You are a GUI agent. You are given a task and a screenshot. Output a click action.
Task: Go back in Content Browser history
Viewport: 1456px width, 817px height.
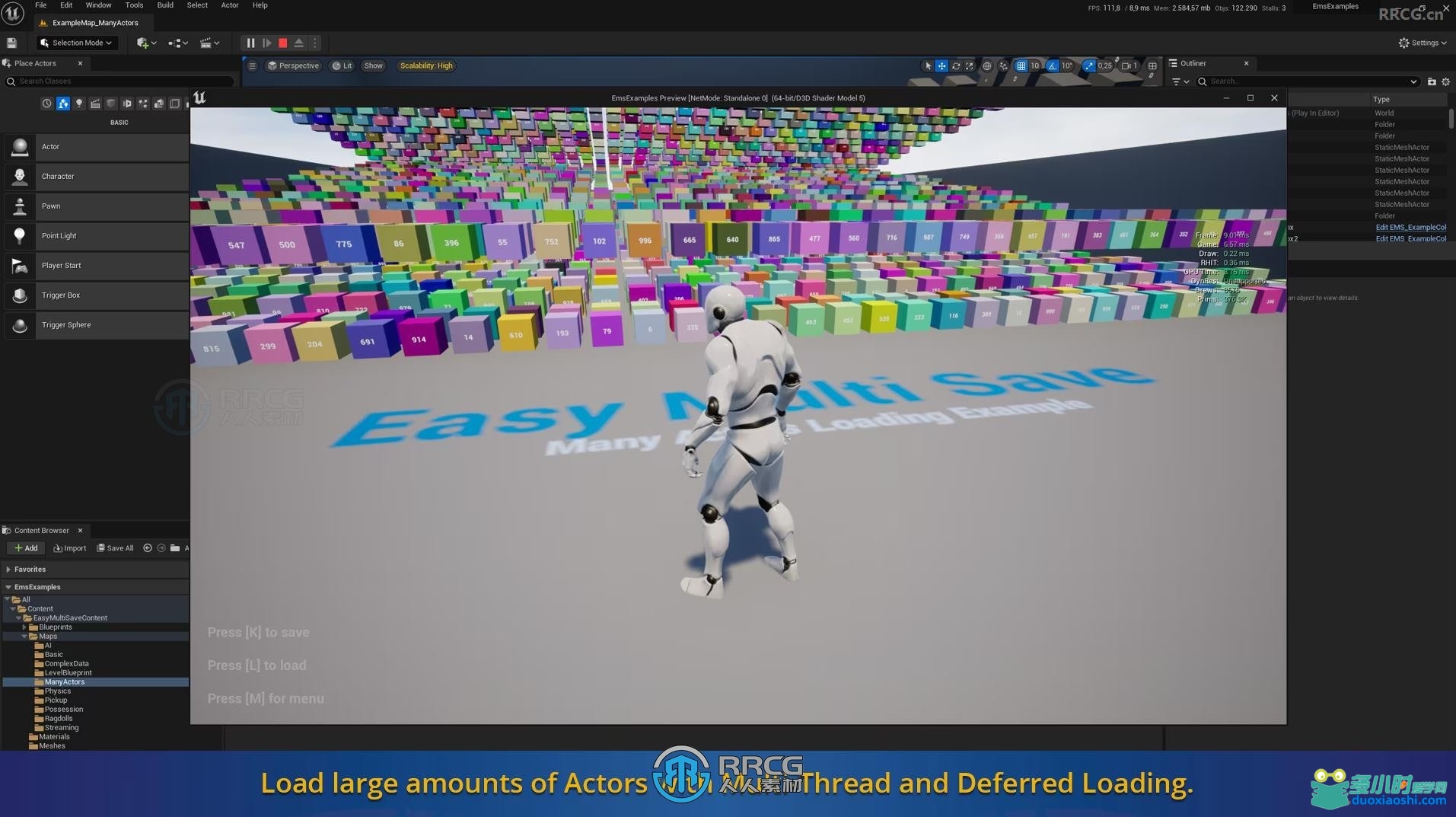(148, 548)
